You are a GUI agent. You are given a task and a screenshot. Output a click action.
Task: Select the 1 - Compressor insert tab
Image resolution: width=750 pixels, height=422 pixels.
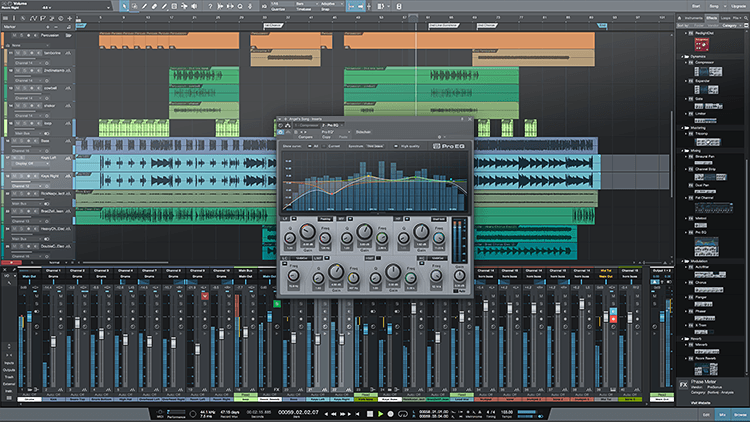[307, 125]
